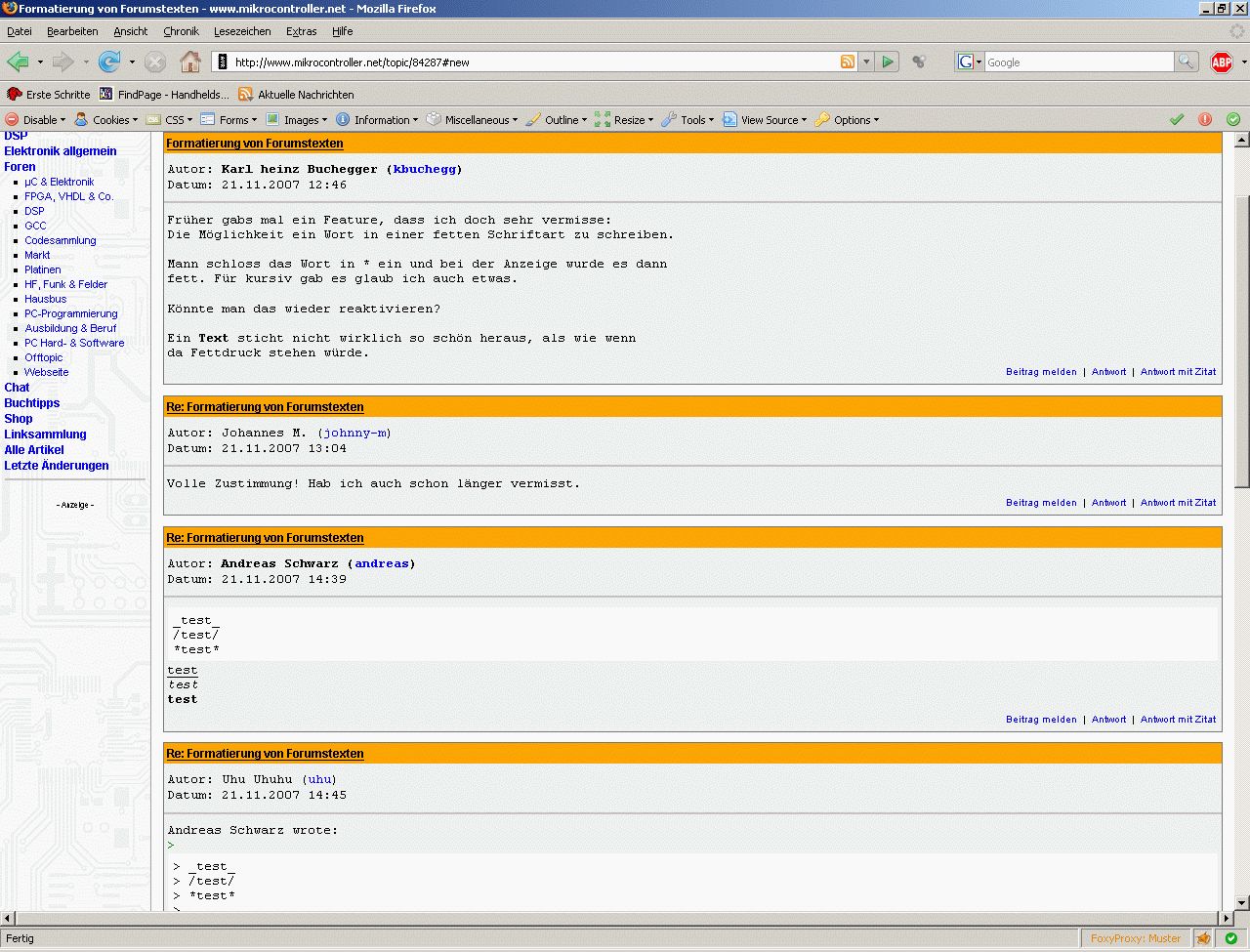Screen dimensions: 1250x952
Task: Open the kbuchegg author profile link
Action: click(x=425, y=169)
